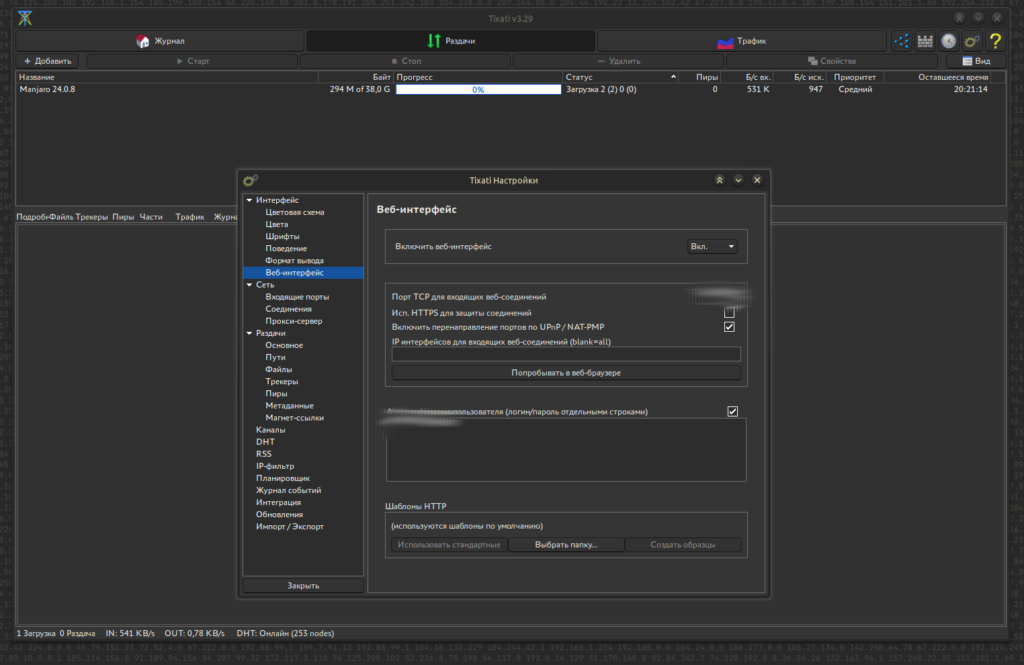
Task: Roll up the settings dialog with double-chevron icon
Action: [x=719, y=180]
